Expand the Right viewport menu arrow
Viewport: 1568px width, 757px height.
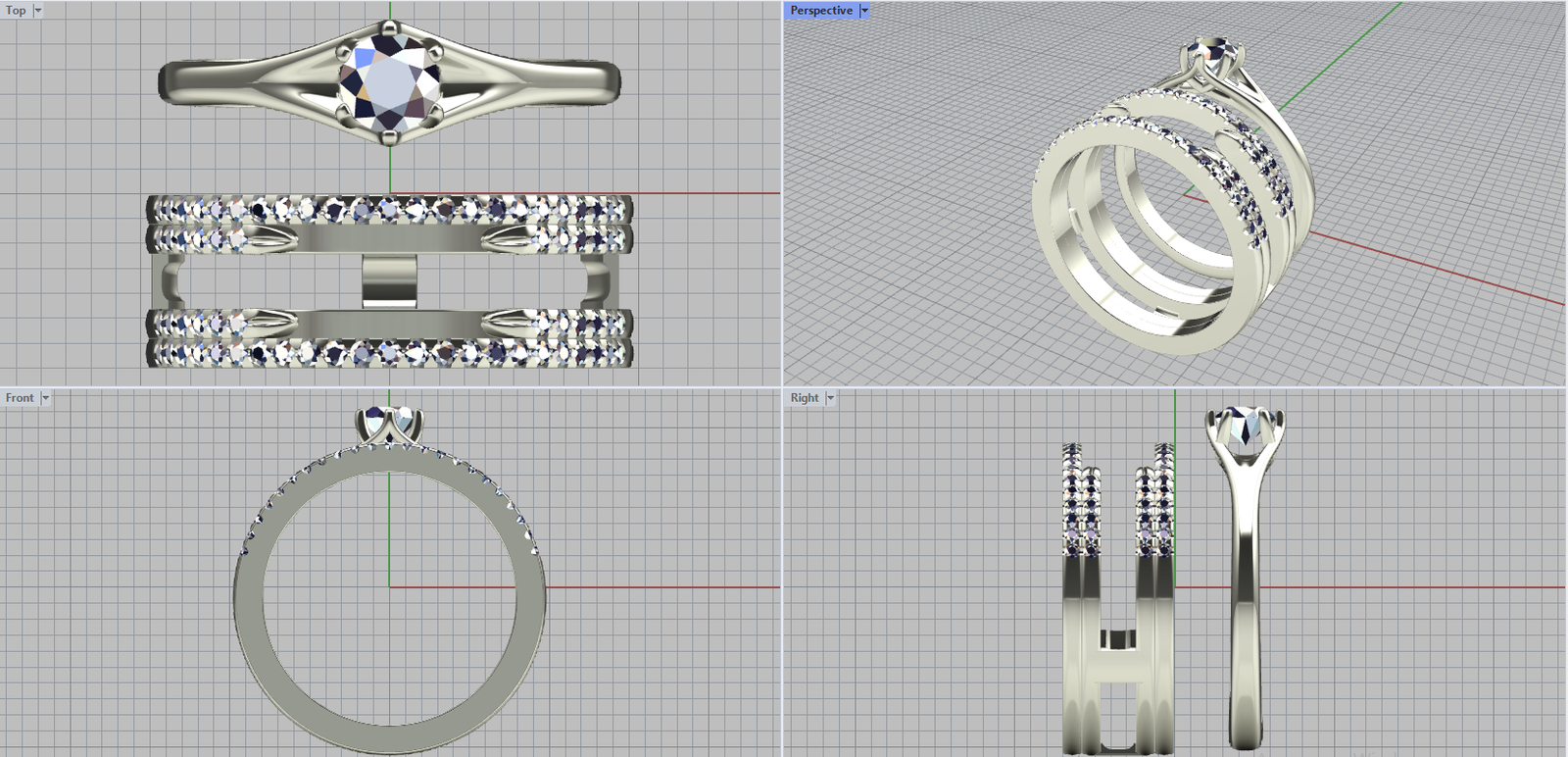click(x=830, y=398)
